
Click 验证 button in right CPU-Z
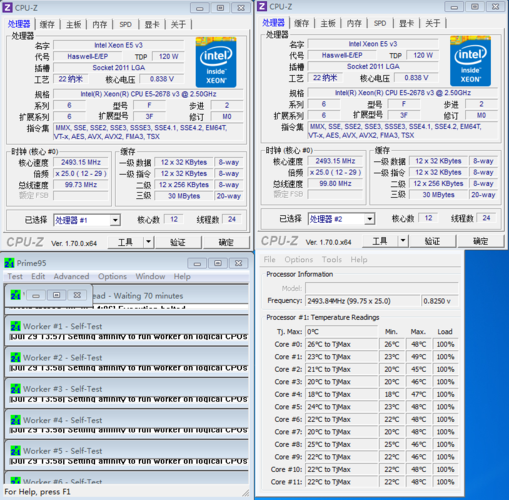(432, 241)
